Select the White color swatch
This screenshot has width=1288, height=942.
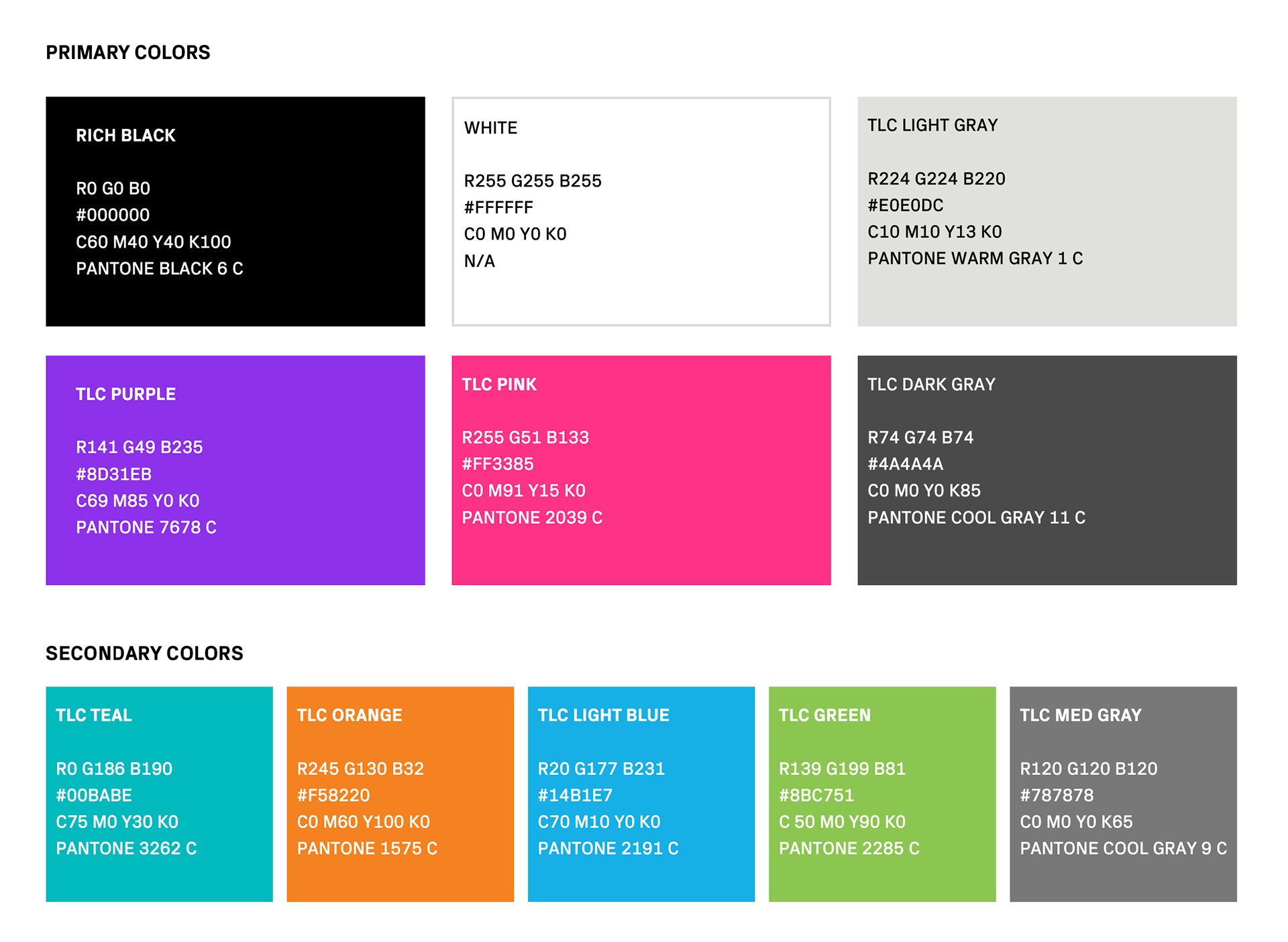click(641, 211)
